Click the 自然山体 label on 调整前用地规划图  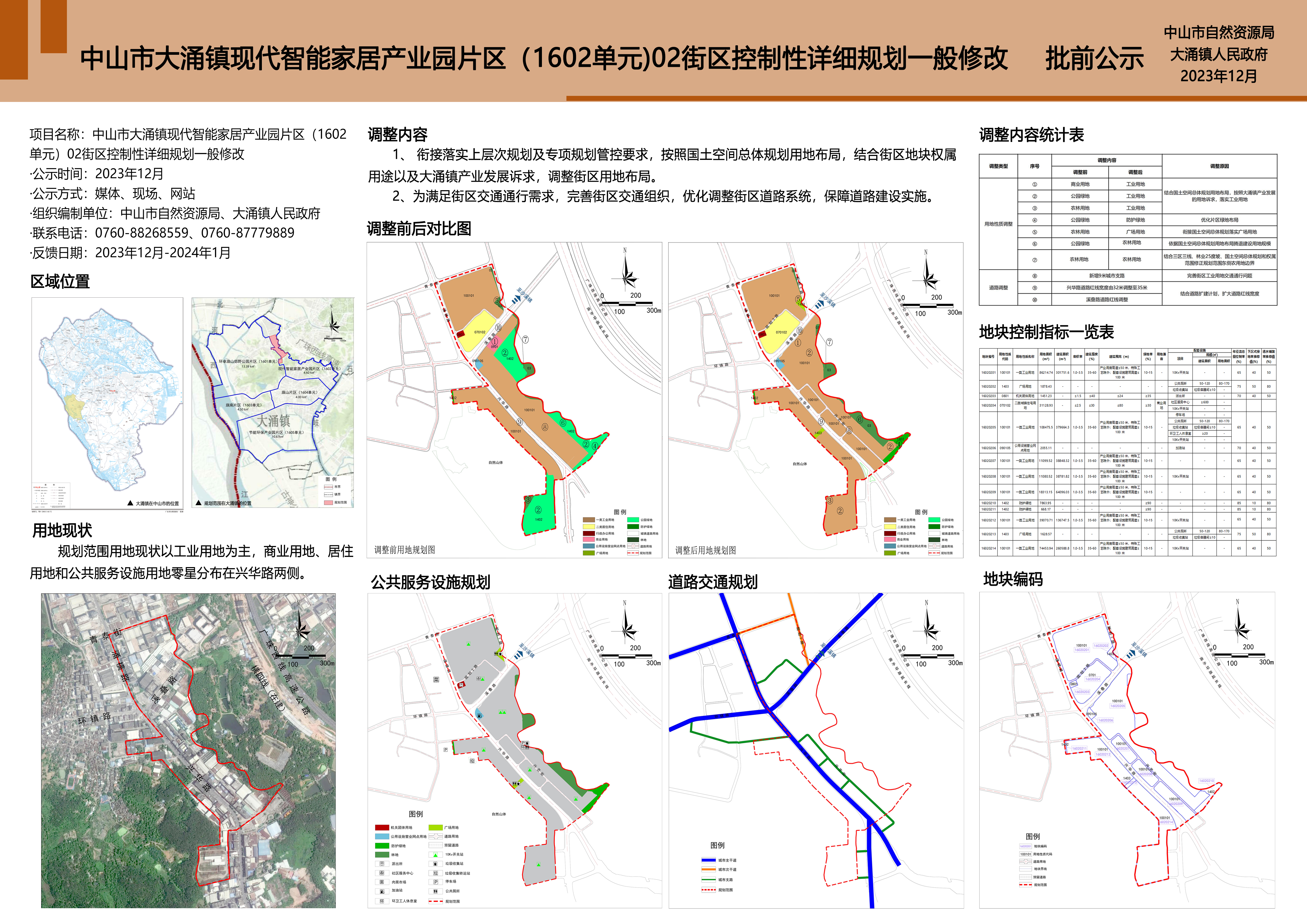(496, 463)
